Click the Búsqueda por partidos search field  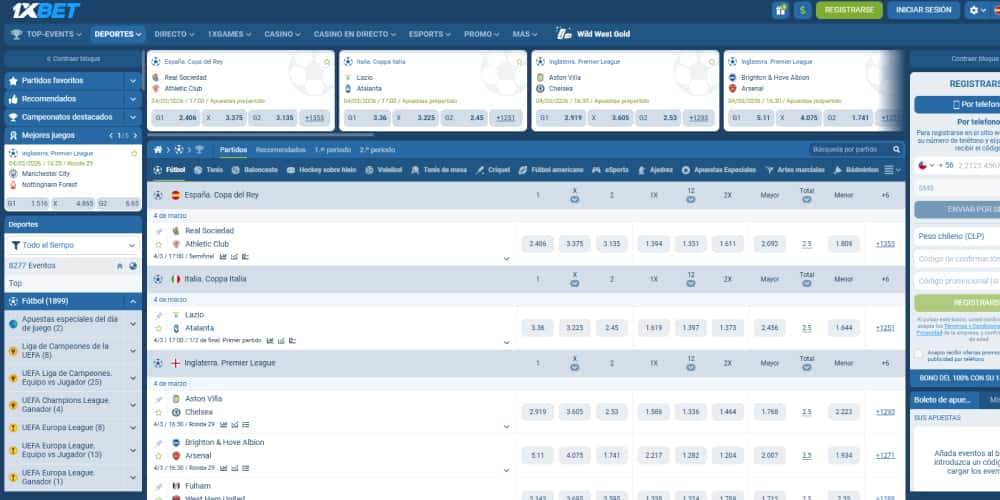click(x=851, y=150)
